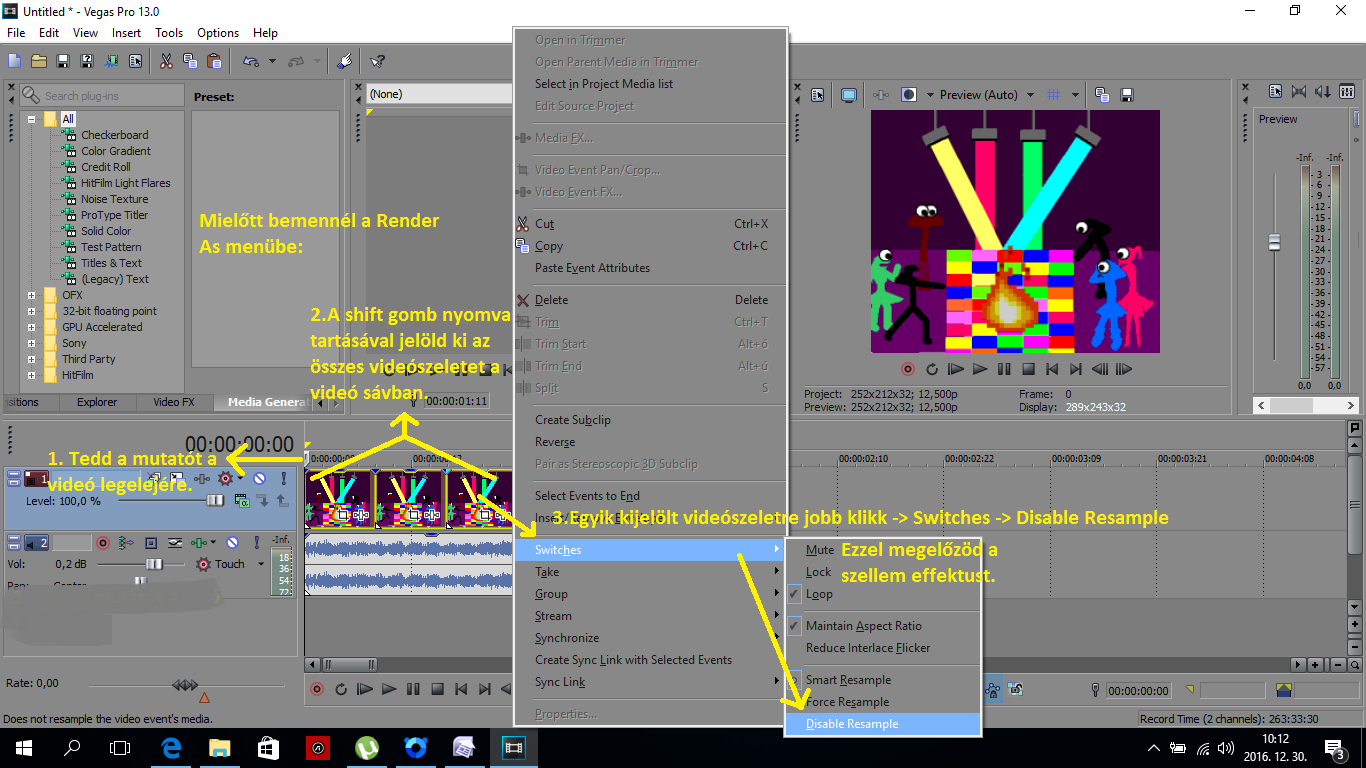1366x768 pixels.
Task: Expand the Third Party folder
Action: (32, 359)
